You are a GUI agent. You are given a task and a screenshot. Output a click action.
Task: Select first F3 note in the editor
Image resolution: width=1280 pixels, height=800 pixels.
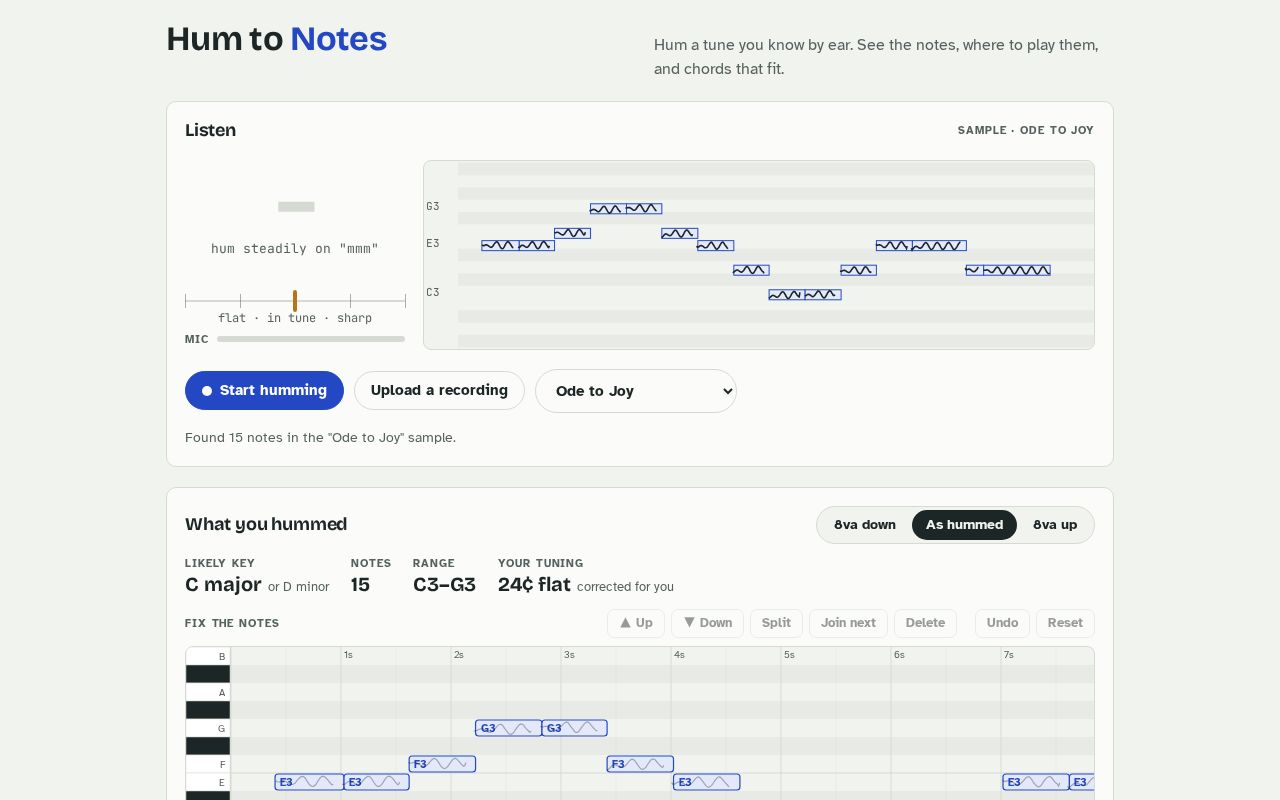[442, 764]
